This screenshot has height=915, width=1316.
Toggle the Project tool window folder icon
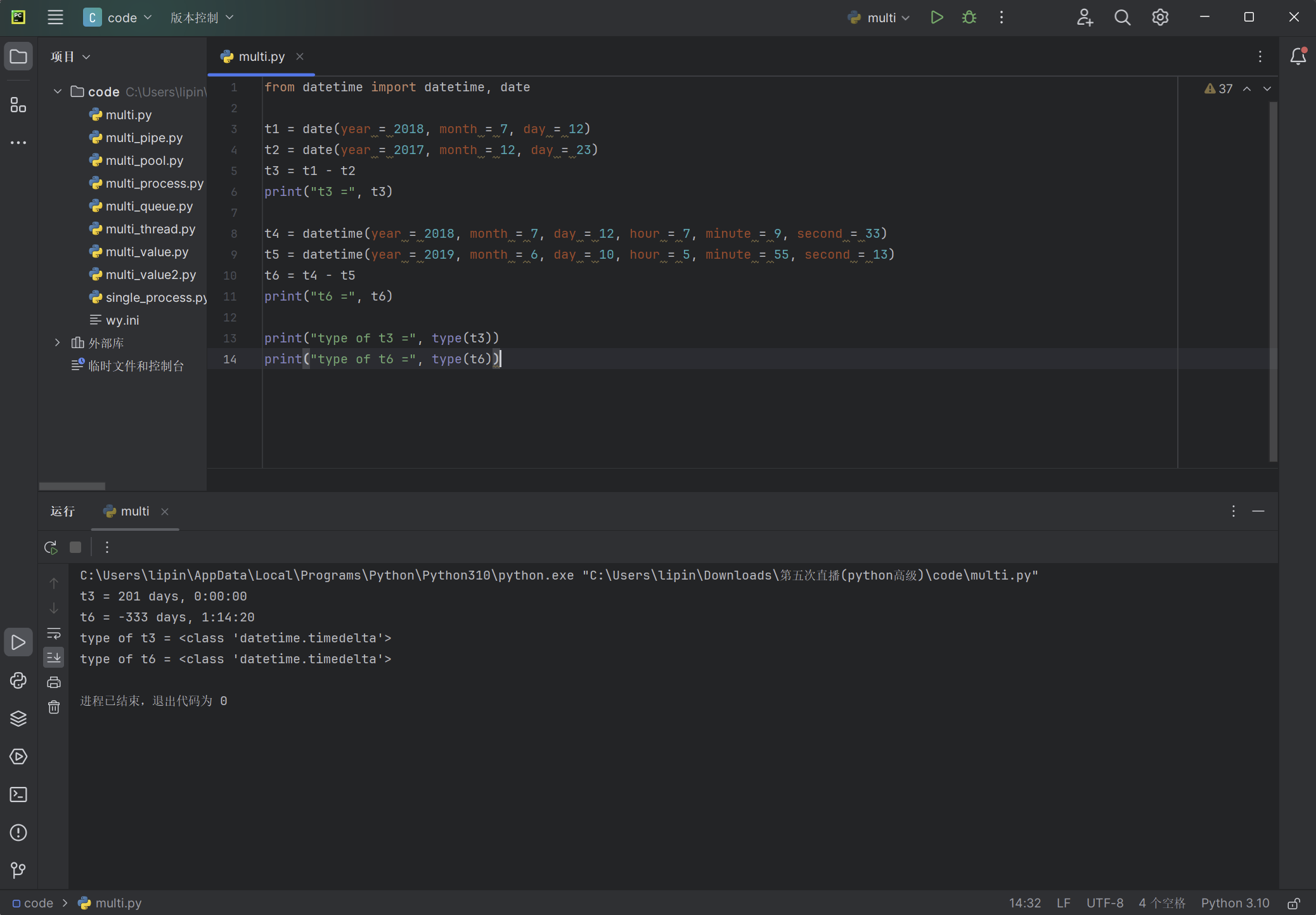pos(18,57)
